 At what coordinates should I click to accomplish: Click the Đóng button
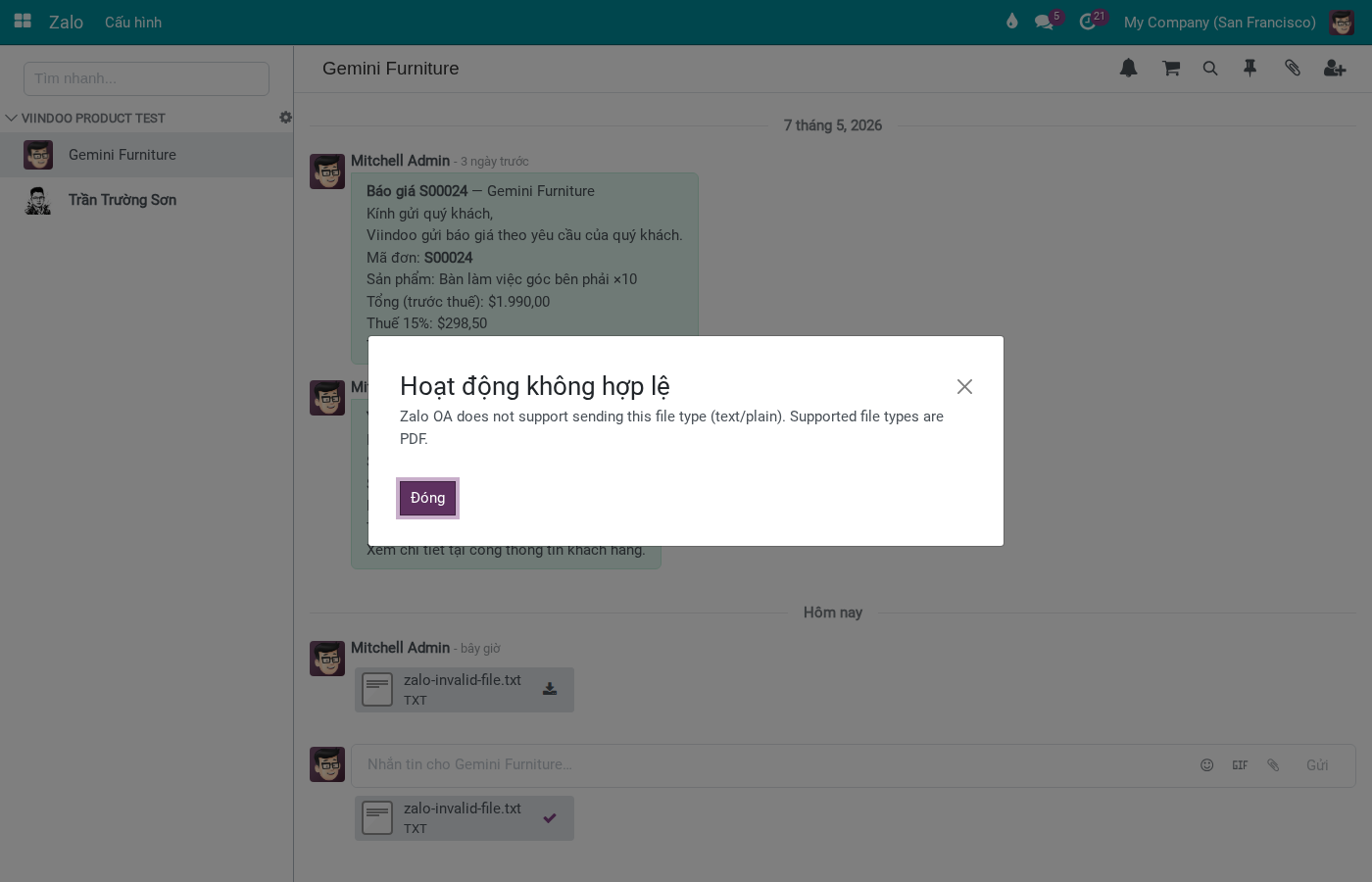(x=427, y=498)
